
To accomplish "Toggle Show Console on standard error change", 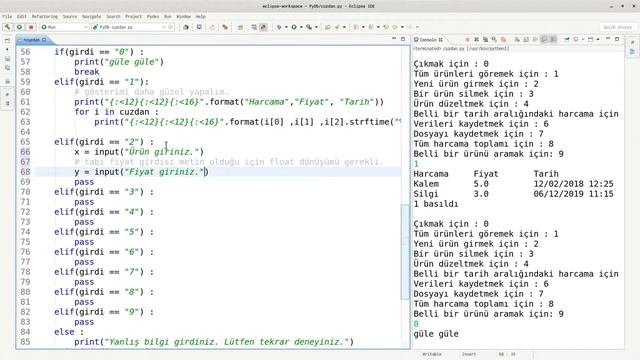I will [x=552, y=40].
